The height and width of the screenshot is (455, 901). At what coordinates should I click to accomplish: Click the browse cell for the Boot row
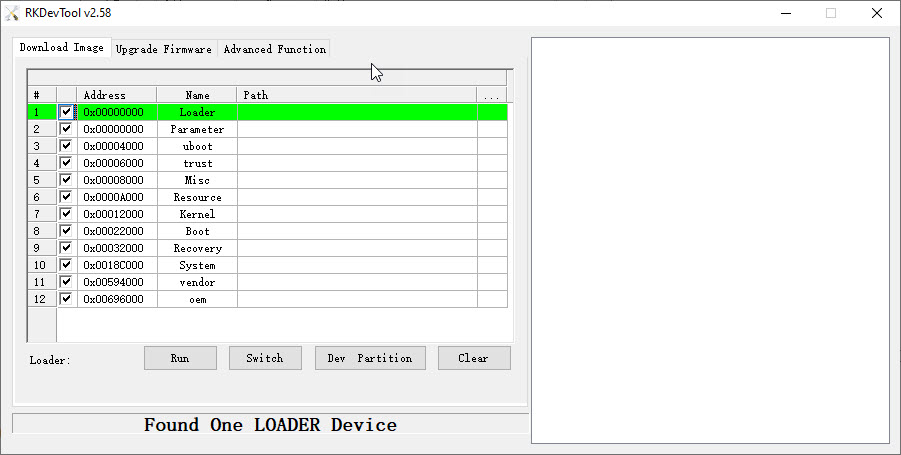pyautogui.click(x=492, y=231)
